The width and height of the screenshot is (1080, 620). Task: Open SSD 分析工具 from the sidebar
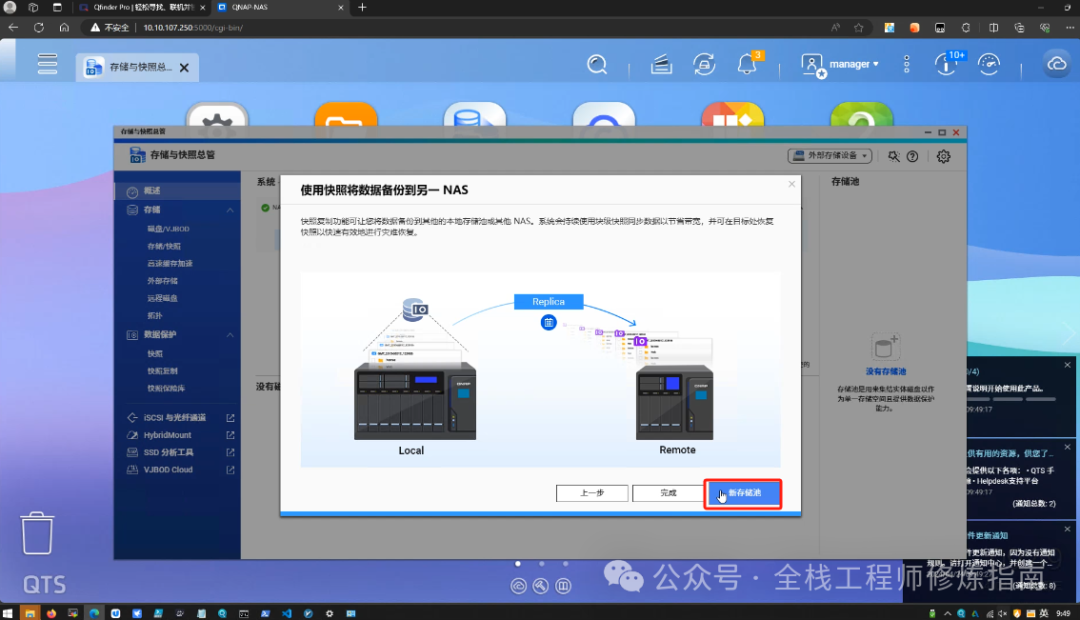click(168, 452)
